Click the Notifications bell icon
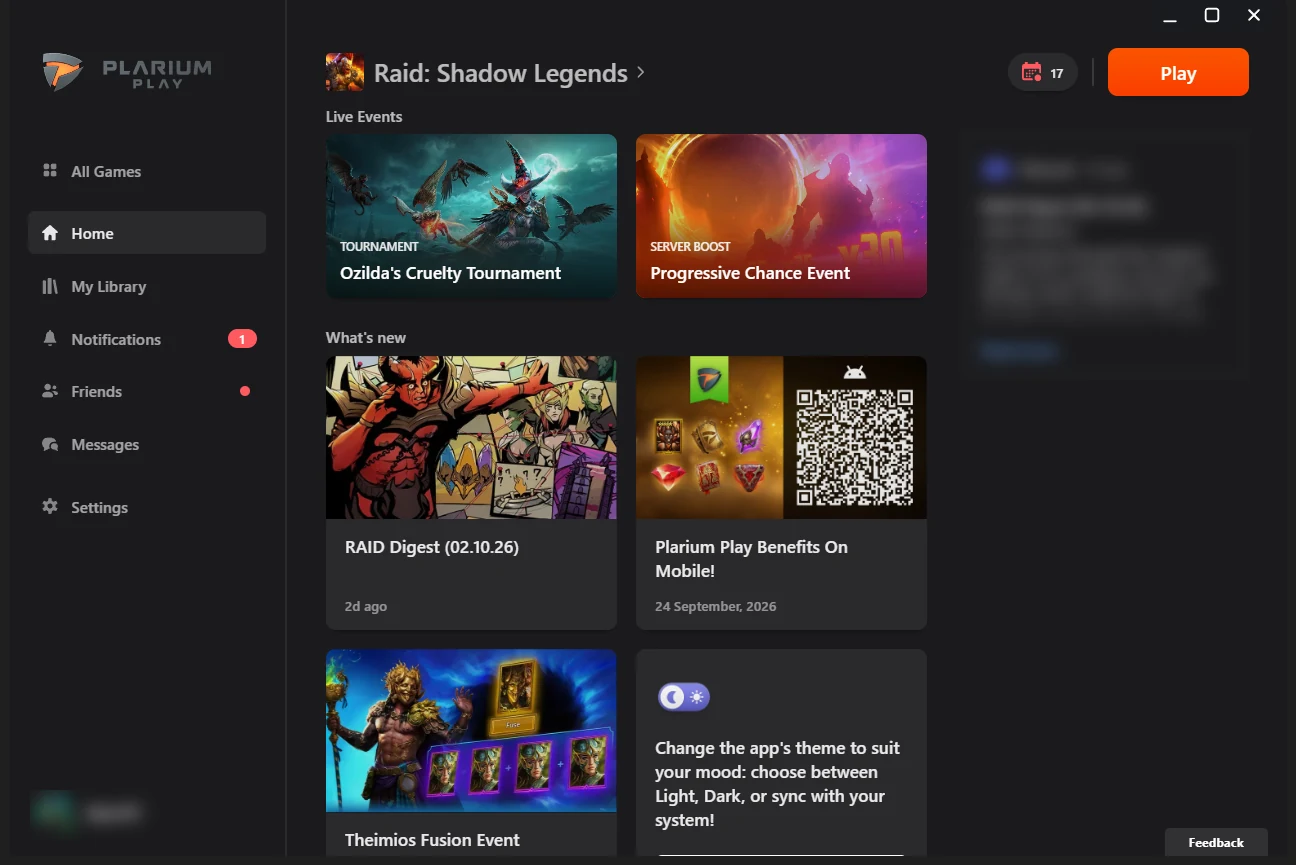1296x865 pixels. pos(50,339)
